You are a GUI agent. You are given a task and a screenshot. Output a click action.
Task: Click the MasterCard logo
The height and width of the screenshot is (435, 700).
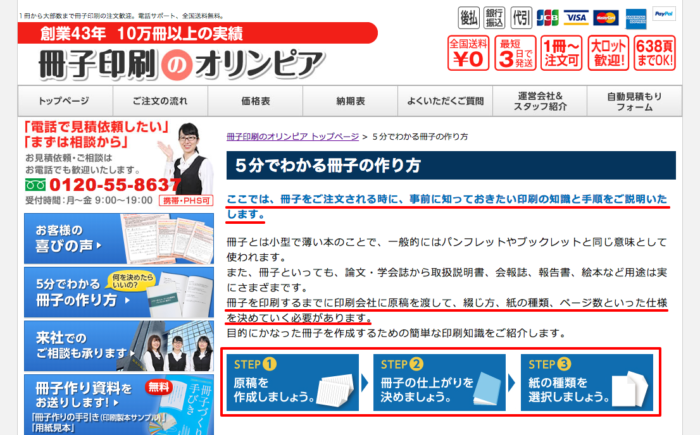(x=606, y=18)
